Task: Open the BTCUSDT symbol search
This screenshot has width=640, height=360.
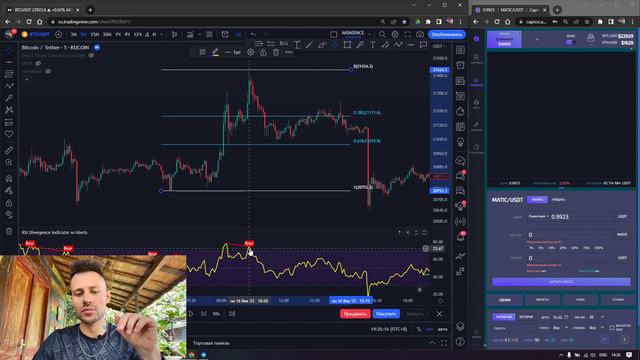Action: [x=39, y=35]
